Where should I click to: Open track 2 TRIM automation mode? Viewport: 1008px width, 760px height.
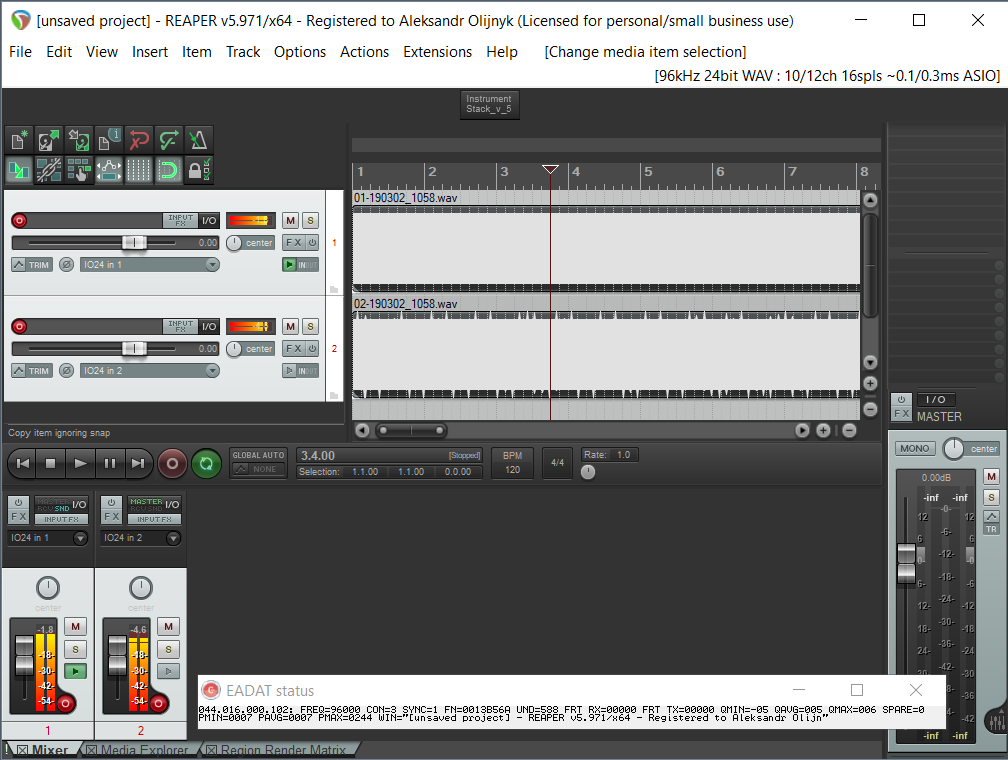32,370
